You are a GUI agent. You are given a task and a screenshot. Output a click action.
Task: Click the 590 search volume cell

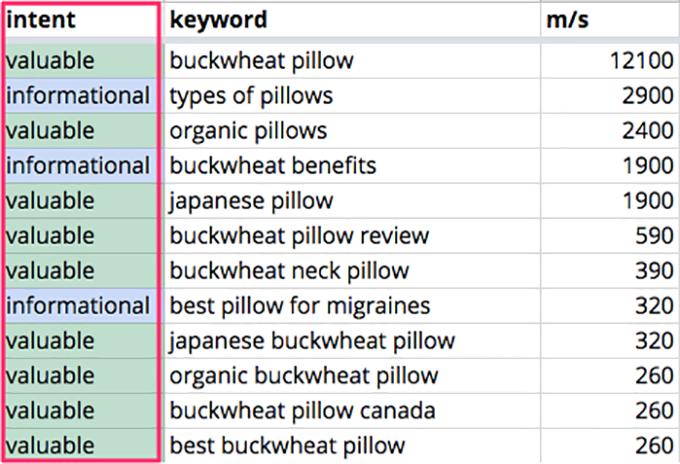point(610,236)
